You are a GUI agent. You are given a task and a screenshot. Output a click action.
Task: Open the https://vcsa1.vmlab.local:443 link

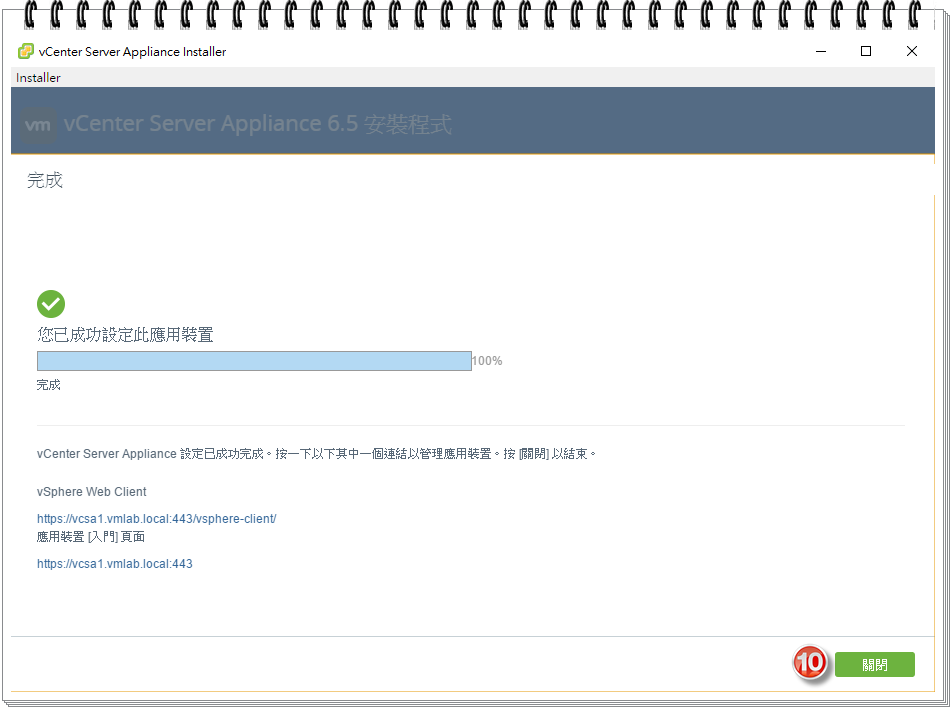coord(115,563)
